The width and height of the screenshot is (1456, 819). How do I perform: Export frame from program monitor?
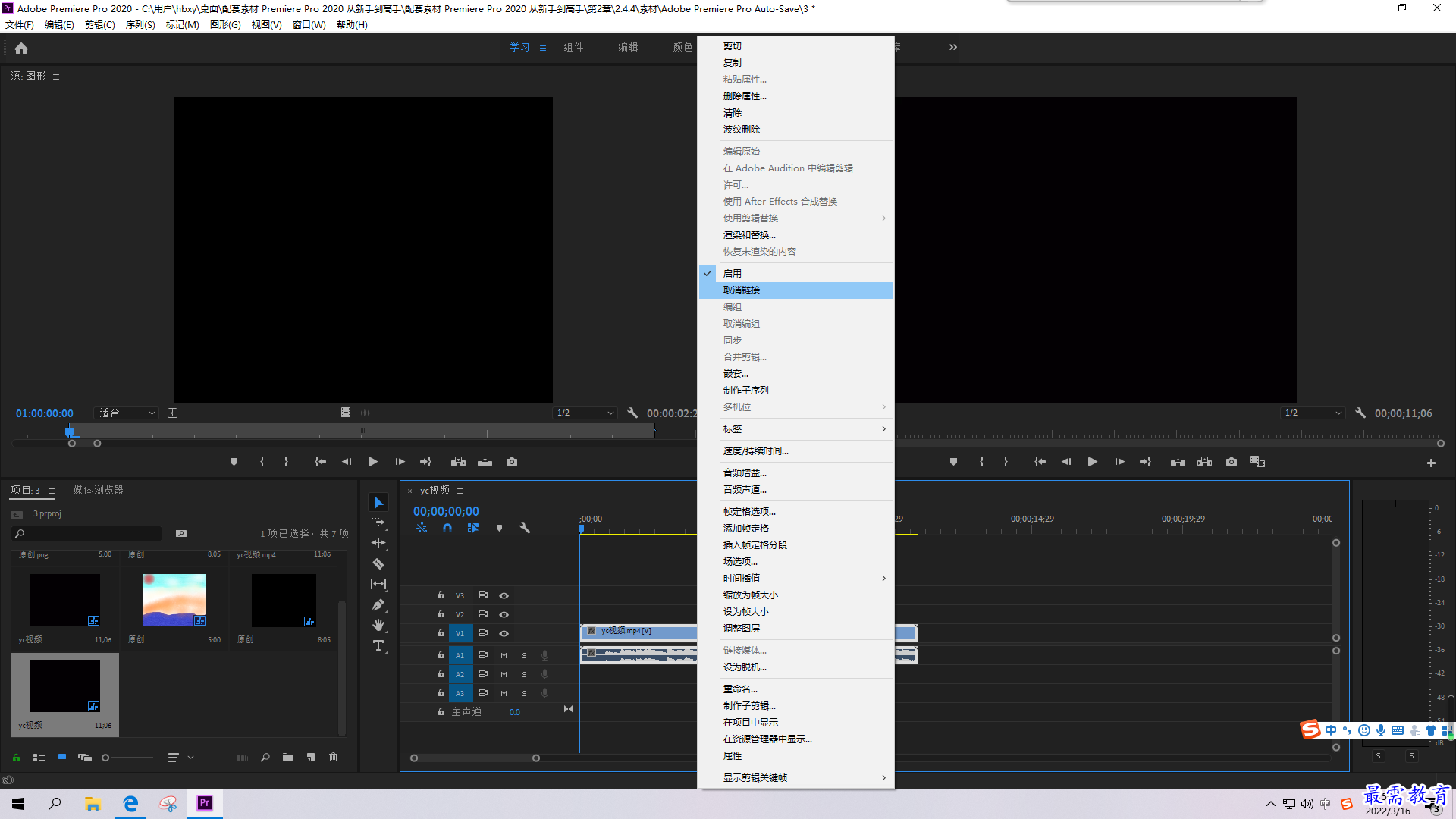[1232, 461]
